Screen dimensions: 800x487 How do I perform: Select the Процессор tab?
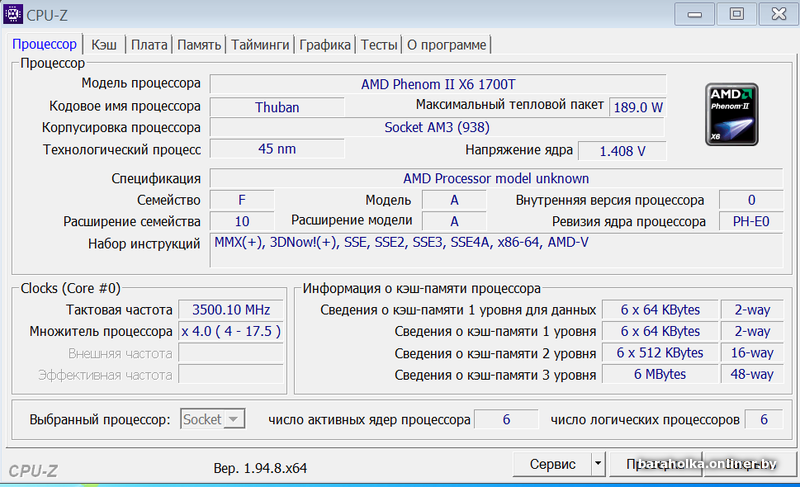tap(44, 44)
